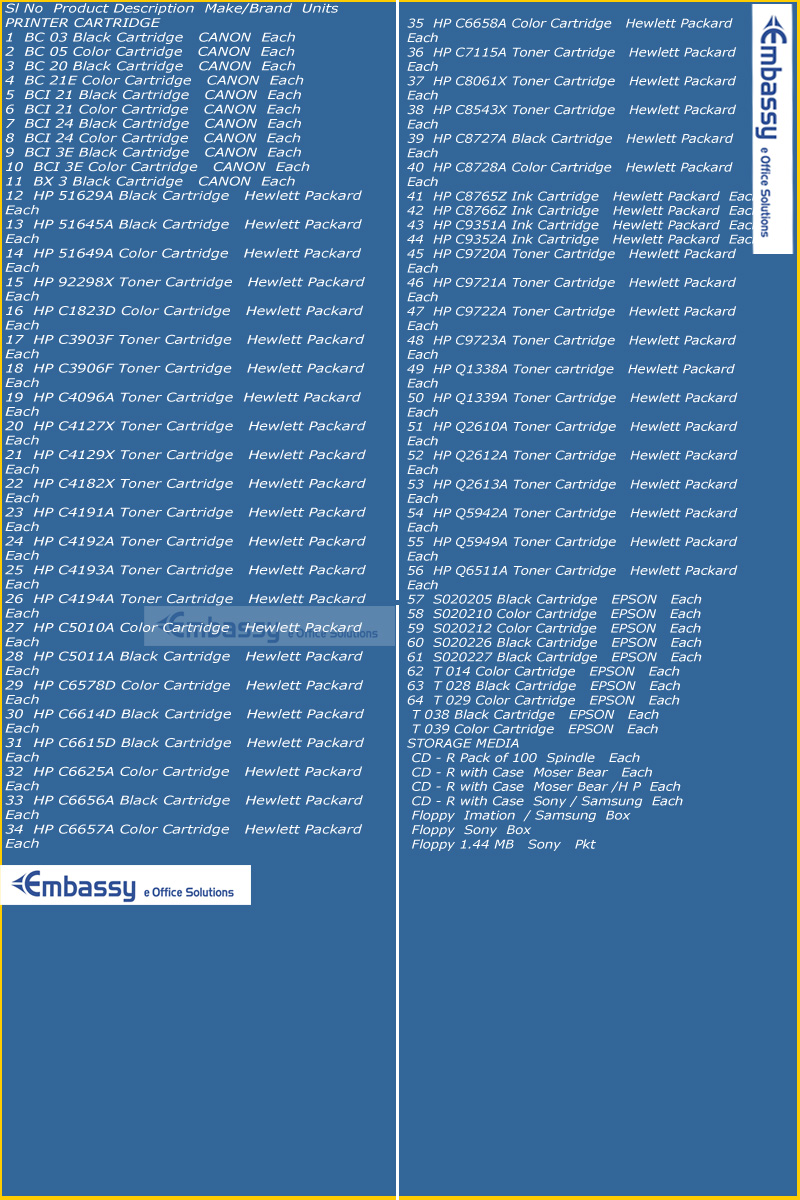The width and height of the screenshot is (800, 1200).
Task: Select row '32 HP C6625A Color Cartridge'
Action: click(185, 779)
